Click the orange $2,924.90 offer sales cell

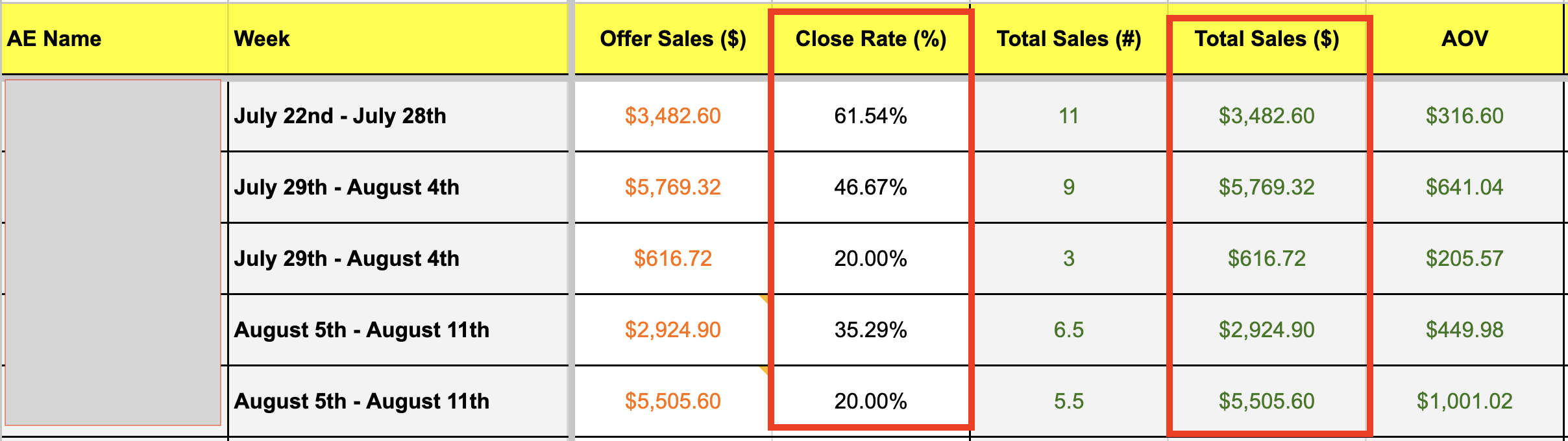tap(672, 330)
